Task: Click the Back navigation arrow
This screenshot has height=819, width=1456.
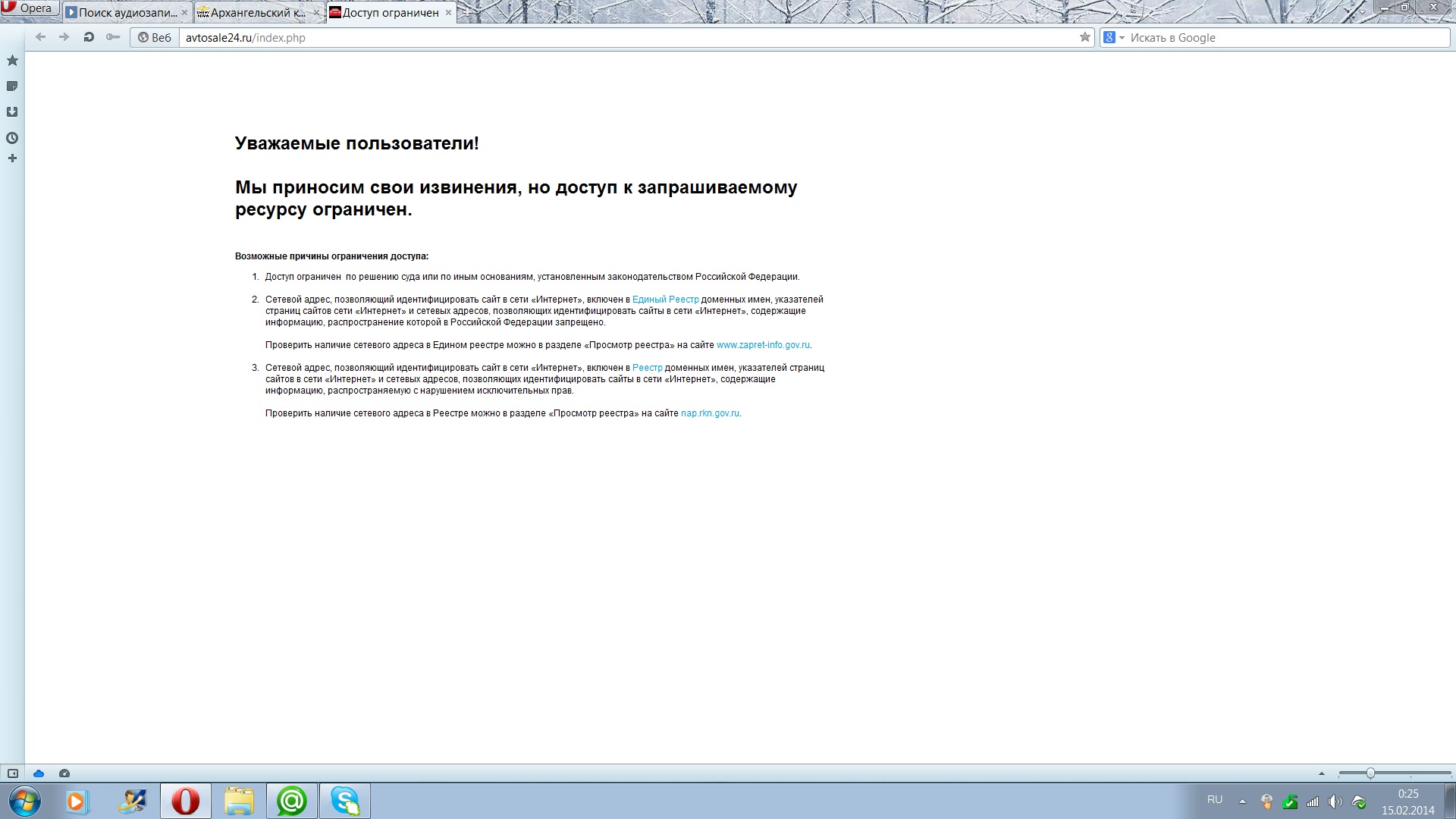Action: [41, 37]
